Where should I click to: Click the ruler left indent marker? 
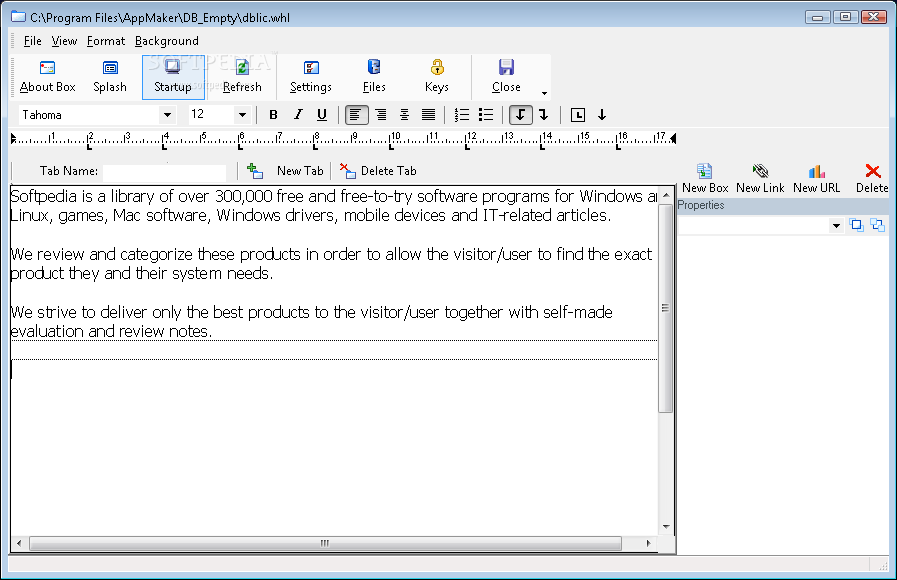(x=13, y=138)
